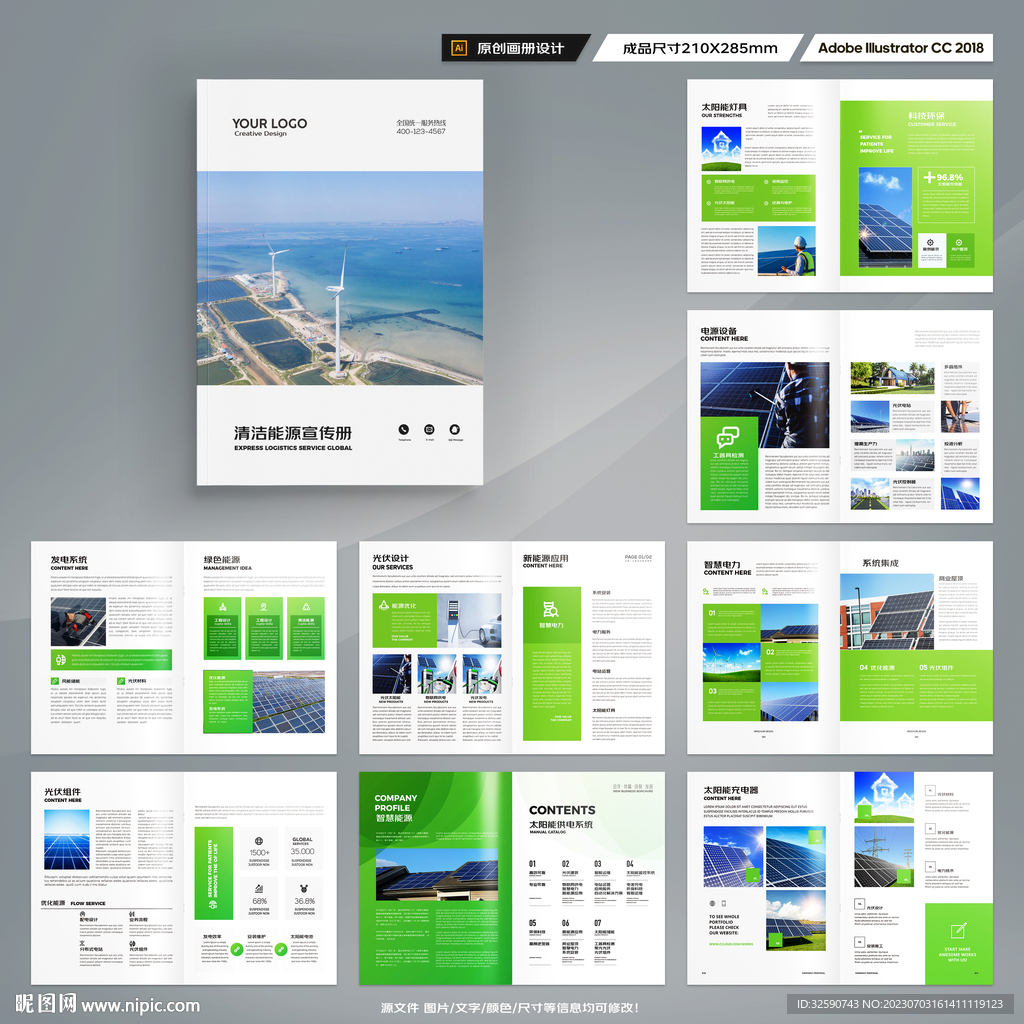The image size is (1024, 1024).
Task: Click the 04 优化能源 label
Action: pos(877,667)
